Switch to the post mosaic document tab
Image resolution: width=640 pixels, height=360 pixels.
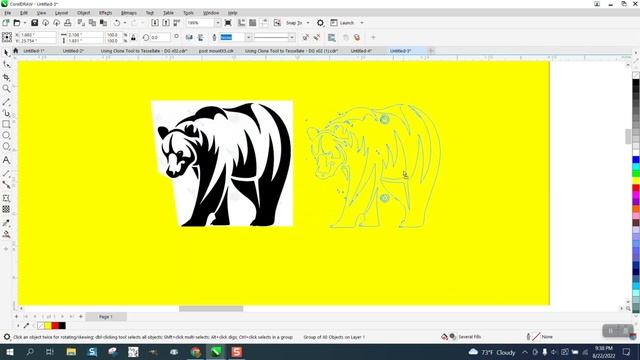216,51
